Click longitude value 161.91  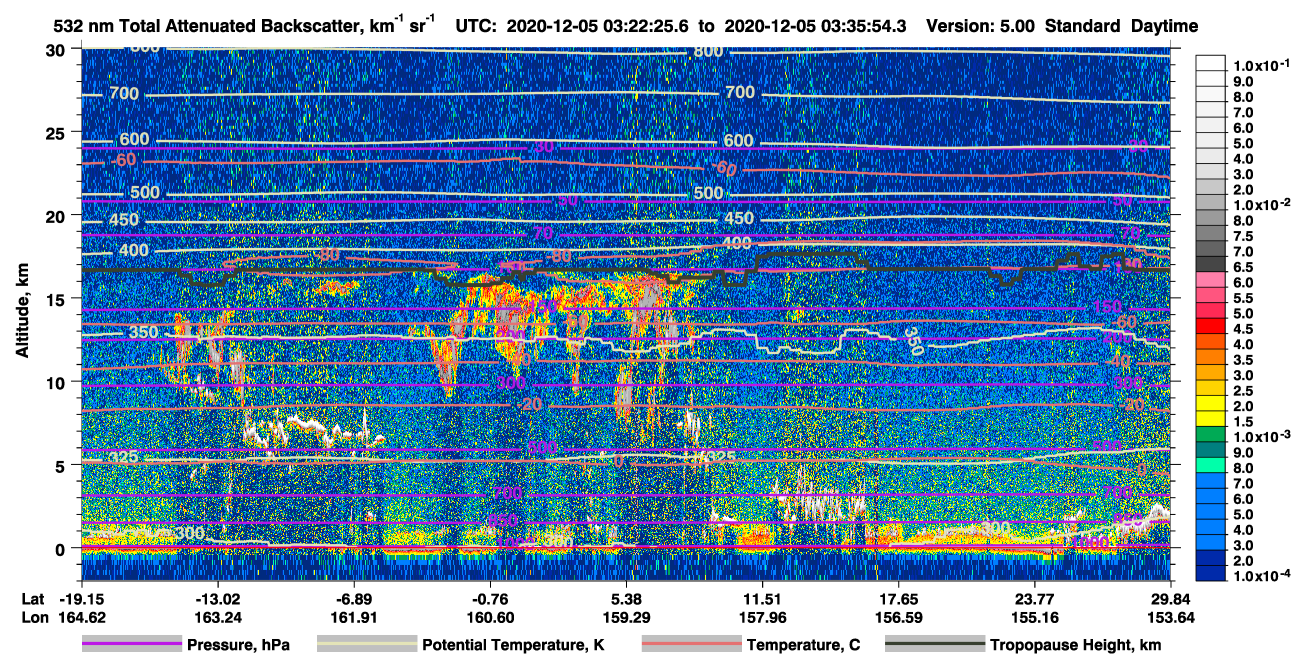(354, 617)
